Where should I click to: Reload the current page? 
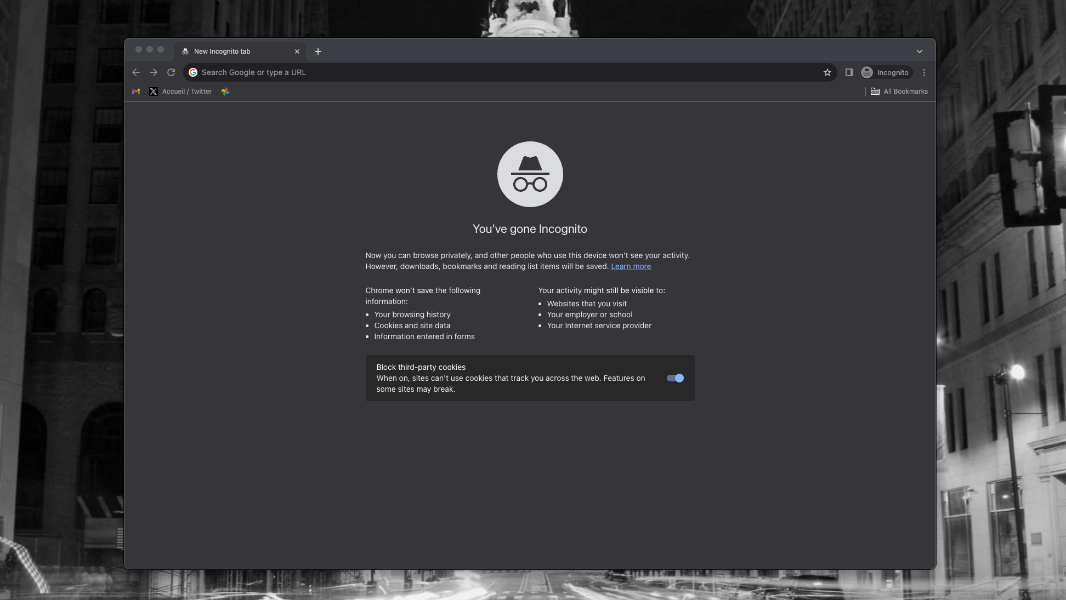170,72
